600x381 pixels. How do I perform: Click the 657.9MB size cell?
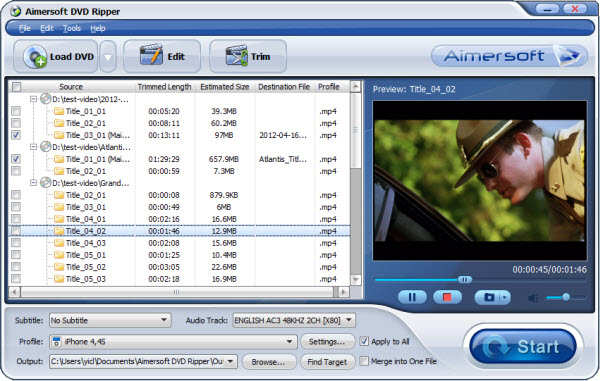point(224,159)
